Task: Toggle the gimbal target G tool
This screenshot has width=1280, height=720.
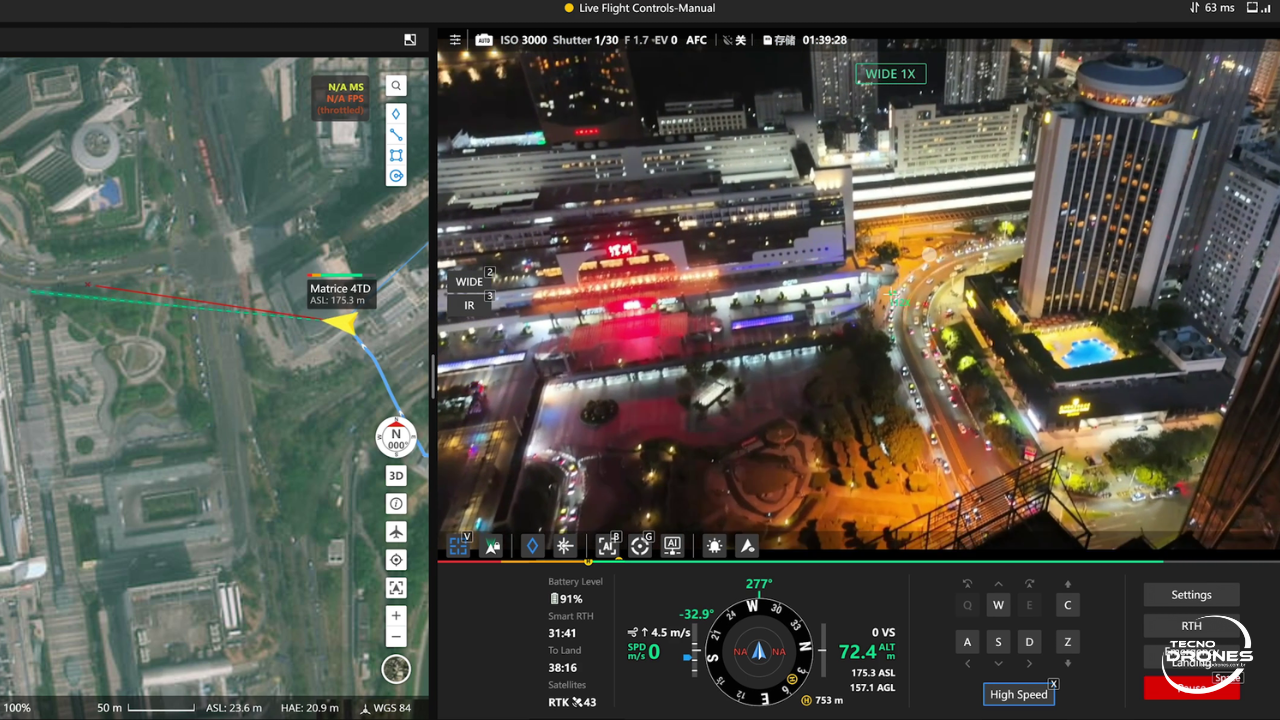Action: [x=641, y=545]
